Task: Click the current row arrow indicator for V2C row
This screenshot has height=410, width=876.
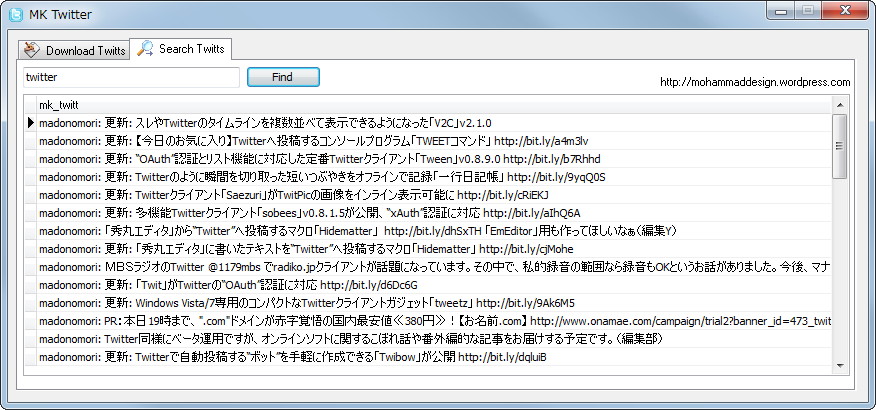Action: pos(31,123)
